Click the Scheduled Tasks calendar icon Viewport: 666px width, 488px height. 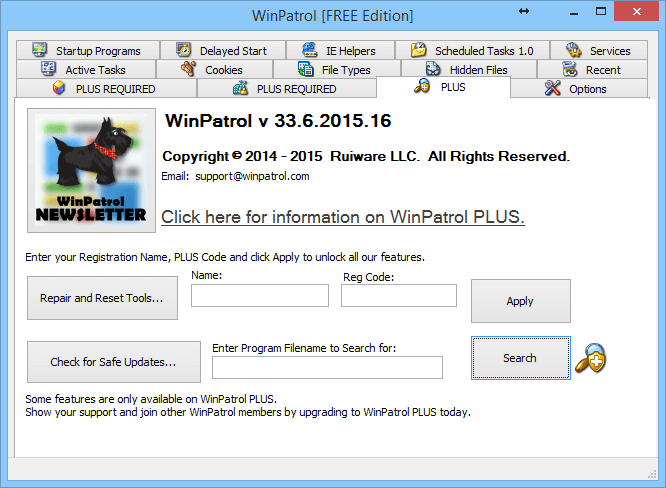click(418, 50)
